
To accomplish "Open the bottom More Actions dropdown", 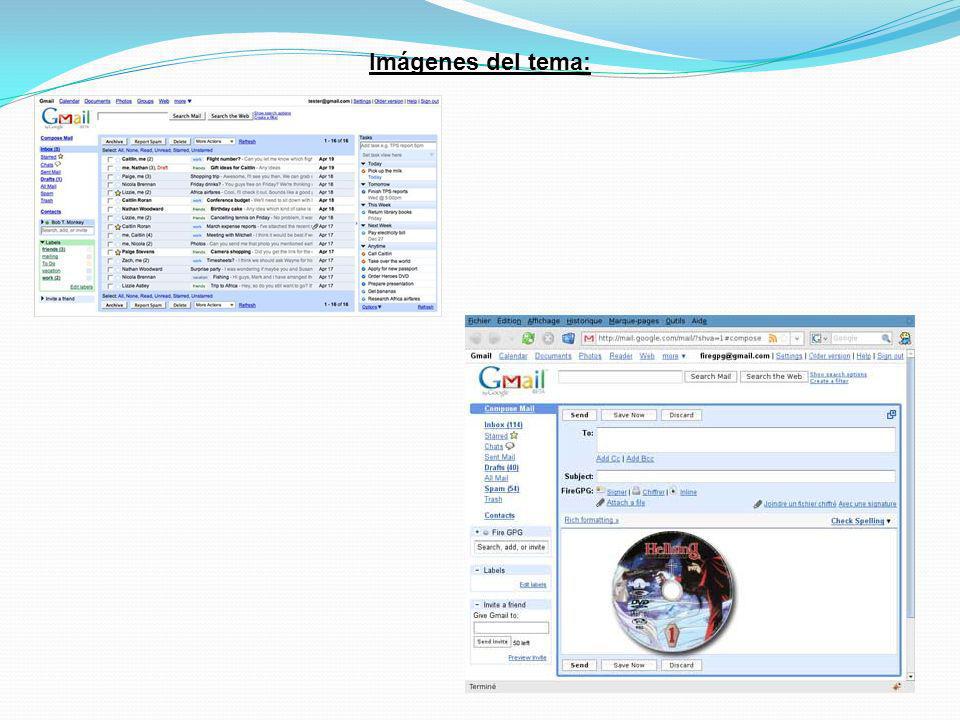I will point(214,305).
